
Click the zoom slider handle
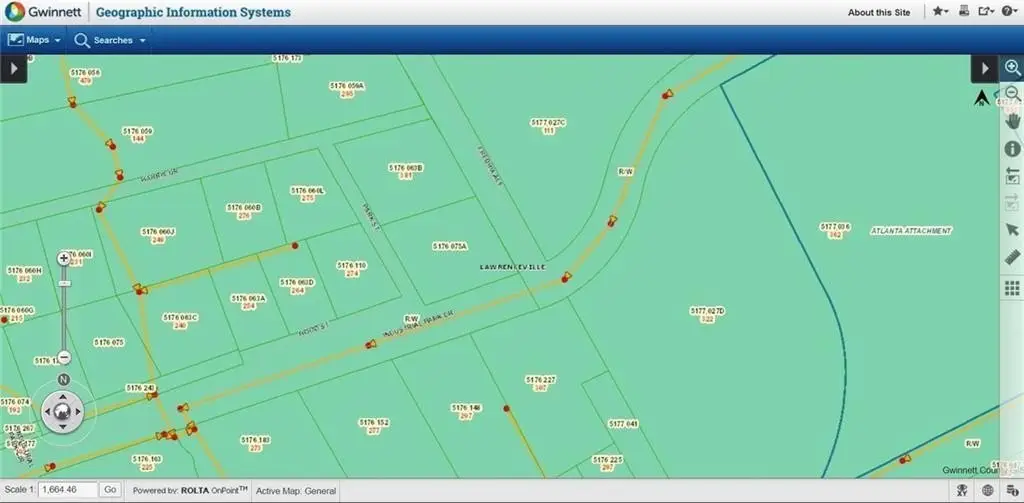tap(64, 284)
